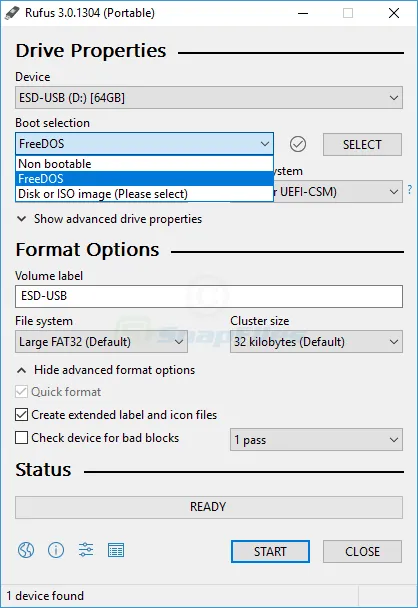418x608 pixels.
Task: Show the log window icon
Action: pyautogui.click(x=116, y=550)
